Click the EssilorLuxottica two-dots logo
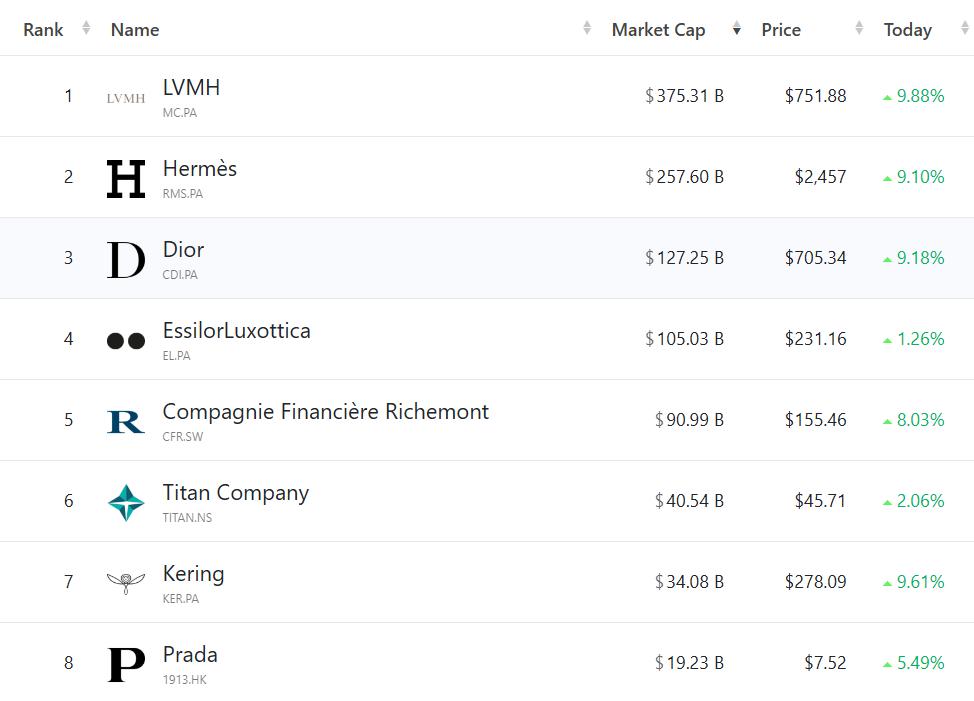Screen dimensions: 974x701 (x=126, y=341)
